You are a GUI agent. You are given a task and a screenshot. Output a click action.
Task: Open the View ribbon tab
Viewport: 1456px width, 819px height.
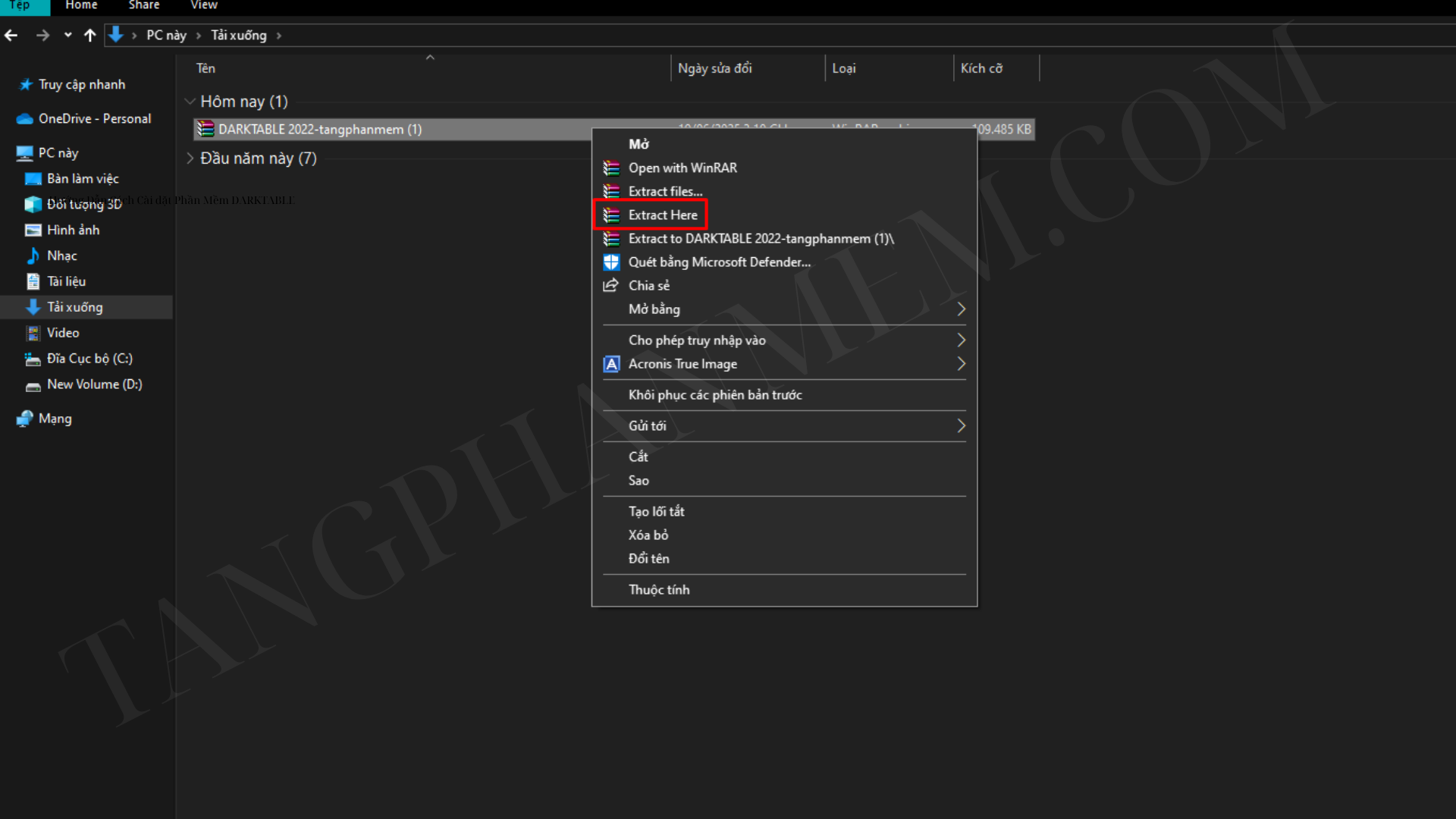pos(204,5)
